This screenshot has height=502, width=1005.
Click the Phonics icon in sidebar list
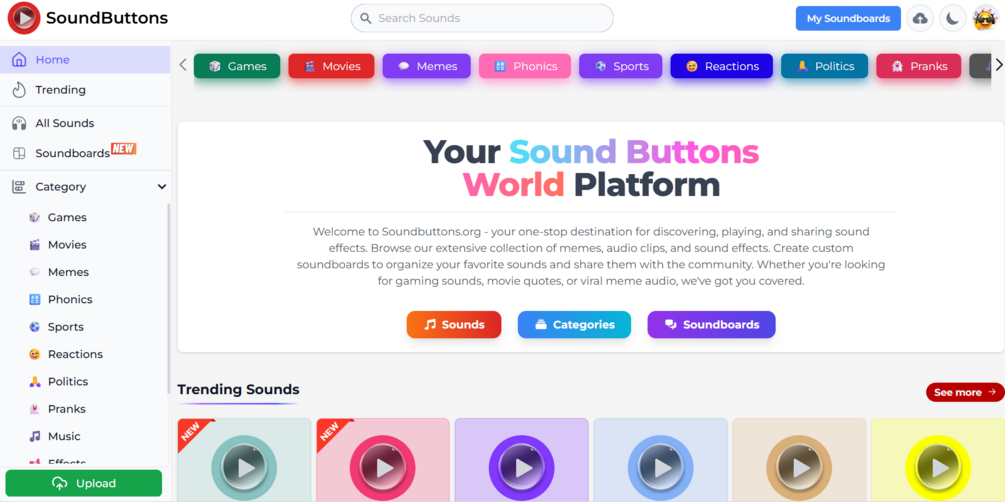(x=35, y=299)
